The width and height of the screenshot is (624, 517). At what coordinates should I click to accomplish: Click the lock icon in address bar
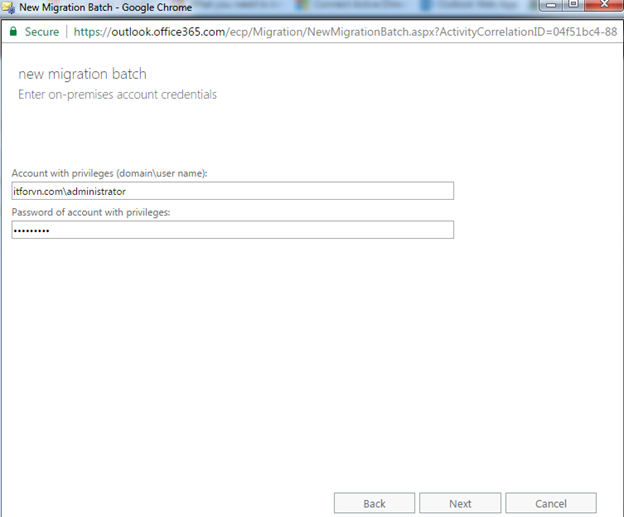pyautogui.click(x=13, y=31)
